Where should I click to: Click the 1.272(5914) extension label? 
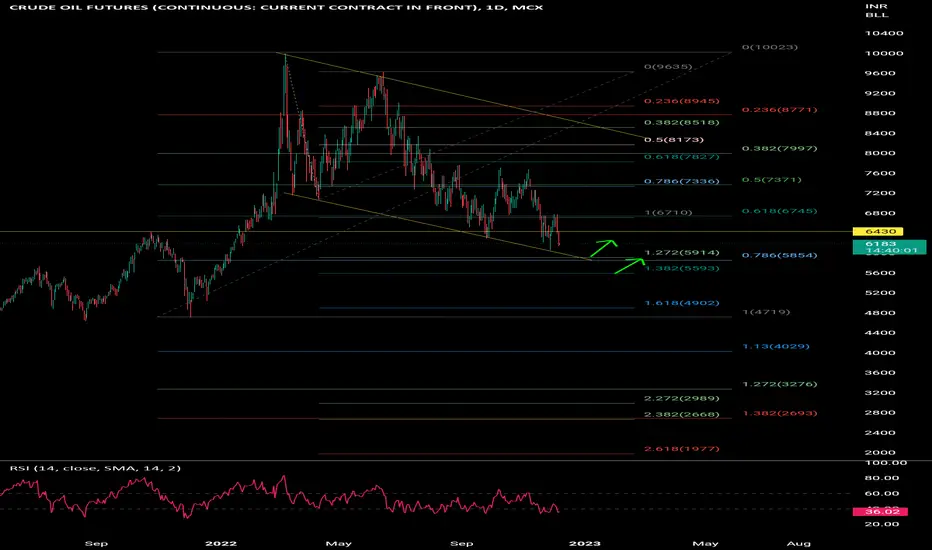click(682, 253)
